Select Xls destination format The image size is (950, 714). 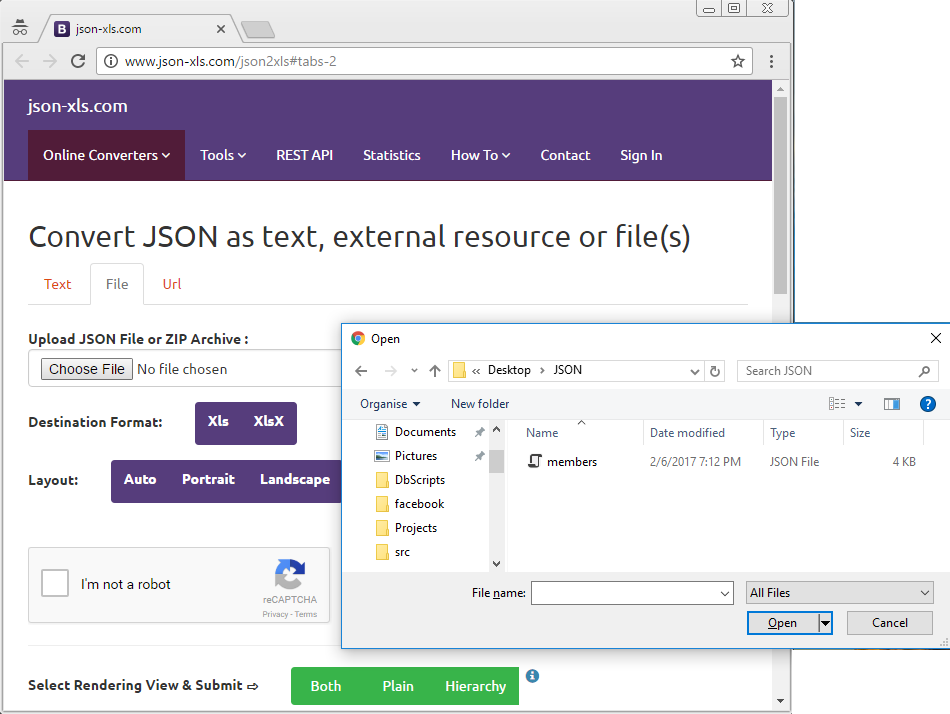point(218,421)
